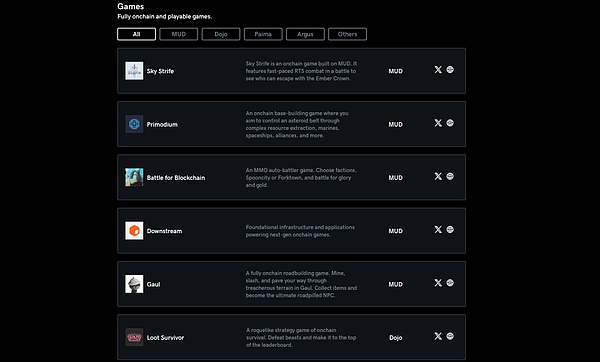
Task: Click the Sky Strife game thumbnail
Action: [x=134, y=71]
